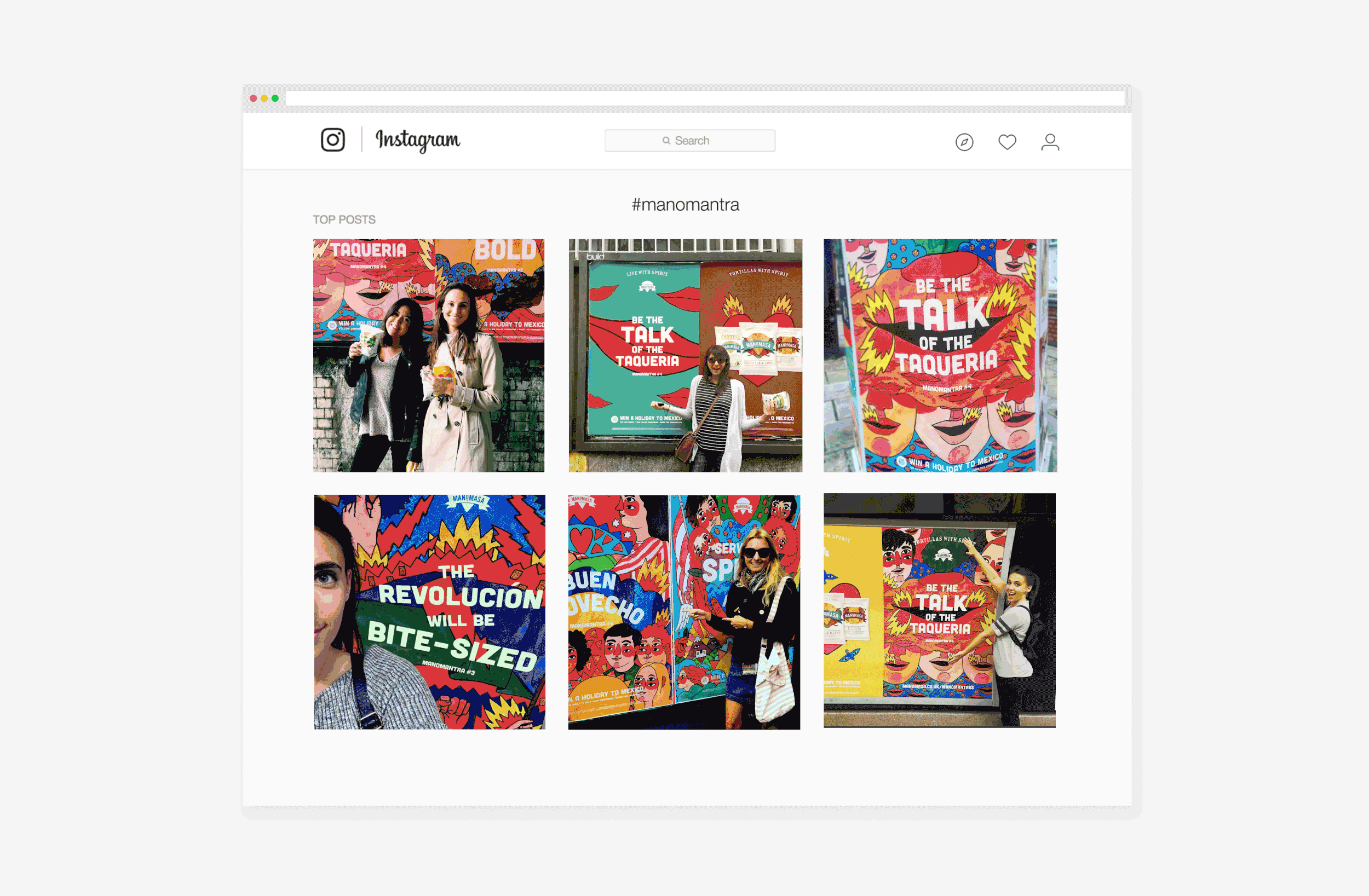Open Revolución Will Be Bite-Sized post

(429, 612)
